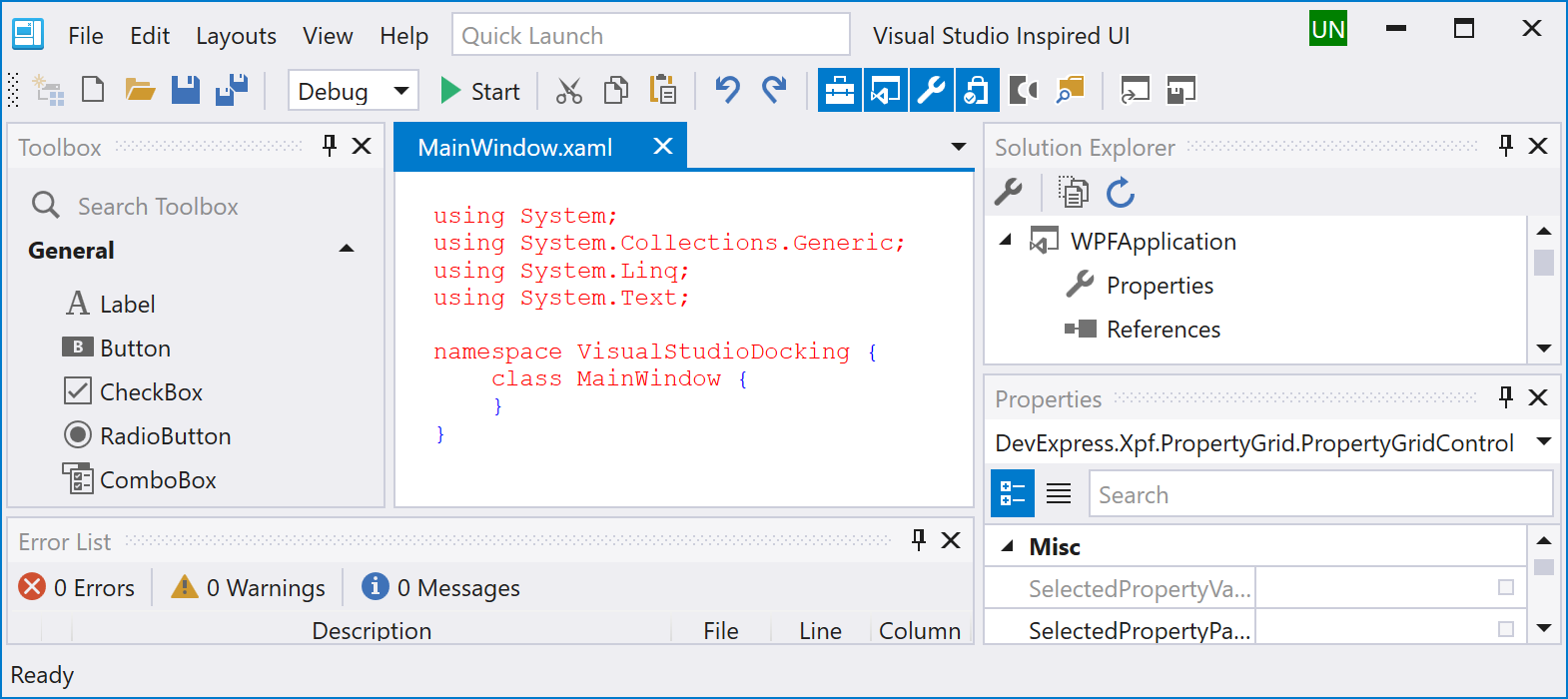Refresh the Solution Explorer
The width and height of the screenshot is (1568, 699).
pyautogui.click(x=1121, y=193)
